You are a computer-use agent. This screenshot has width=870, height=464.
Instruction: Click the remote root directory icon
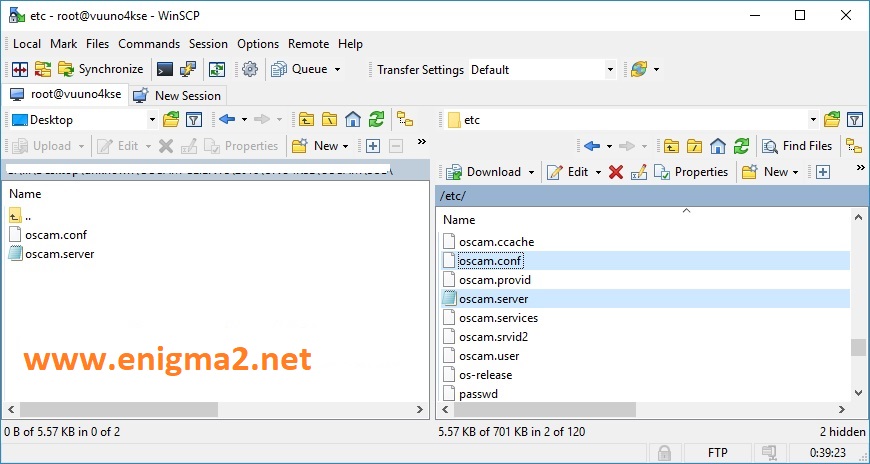pyautogui.click(x=694, y=146)
